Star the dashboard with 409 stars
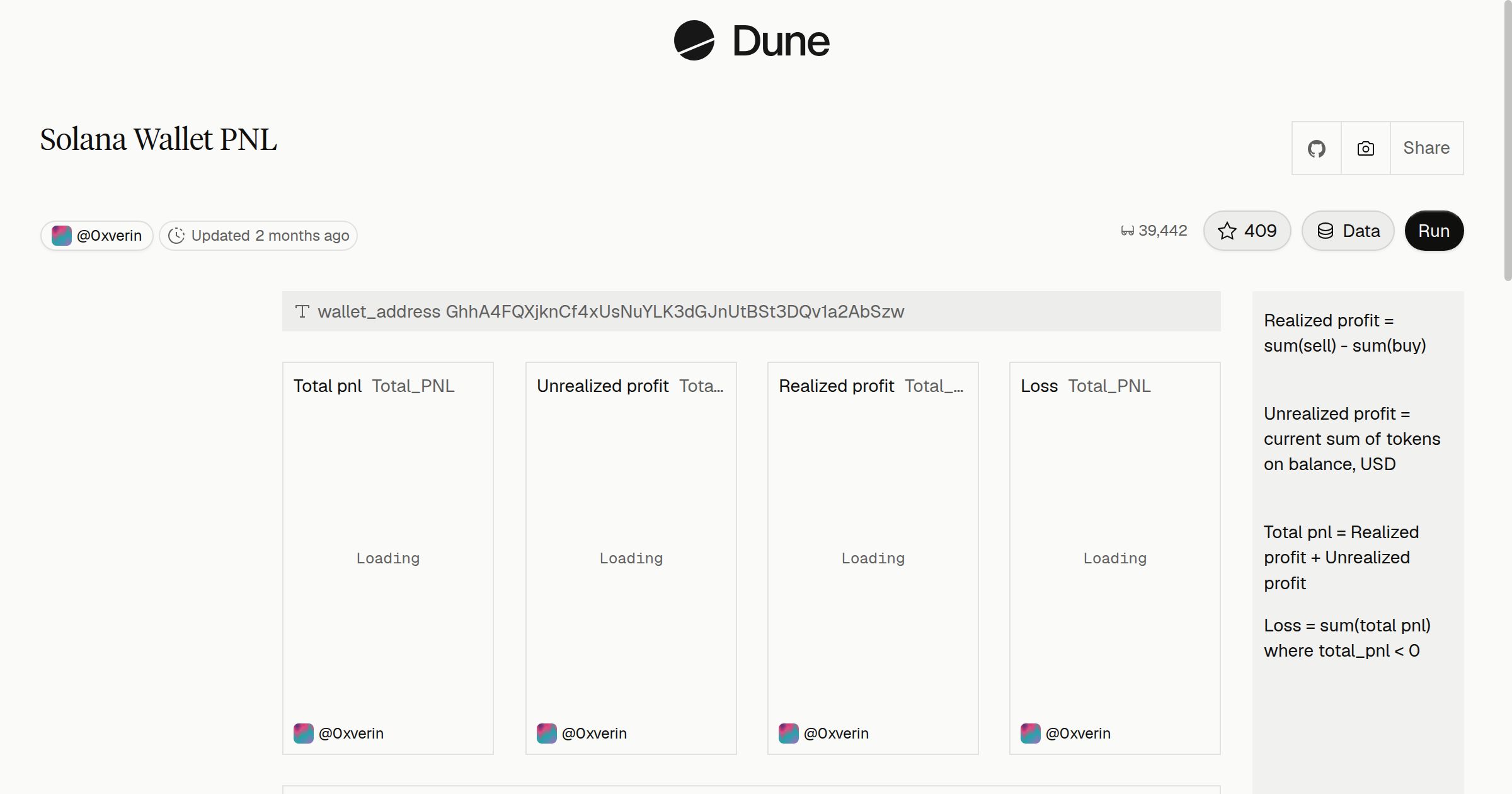The width and height of the screenshot is (1512, 794). coord(1247,231)
